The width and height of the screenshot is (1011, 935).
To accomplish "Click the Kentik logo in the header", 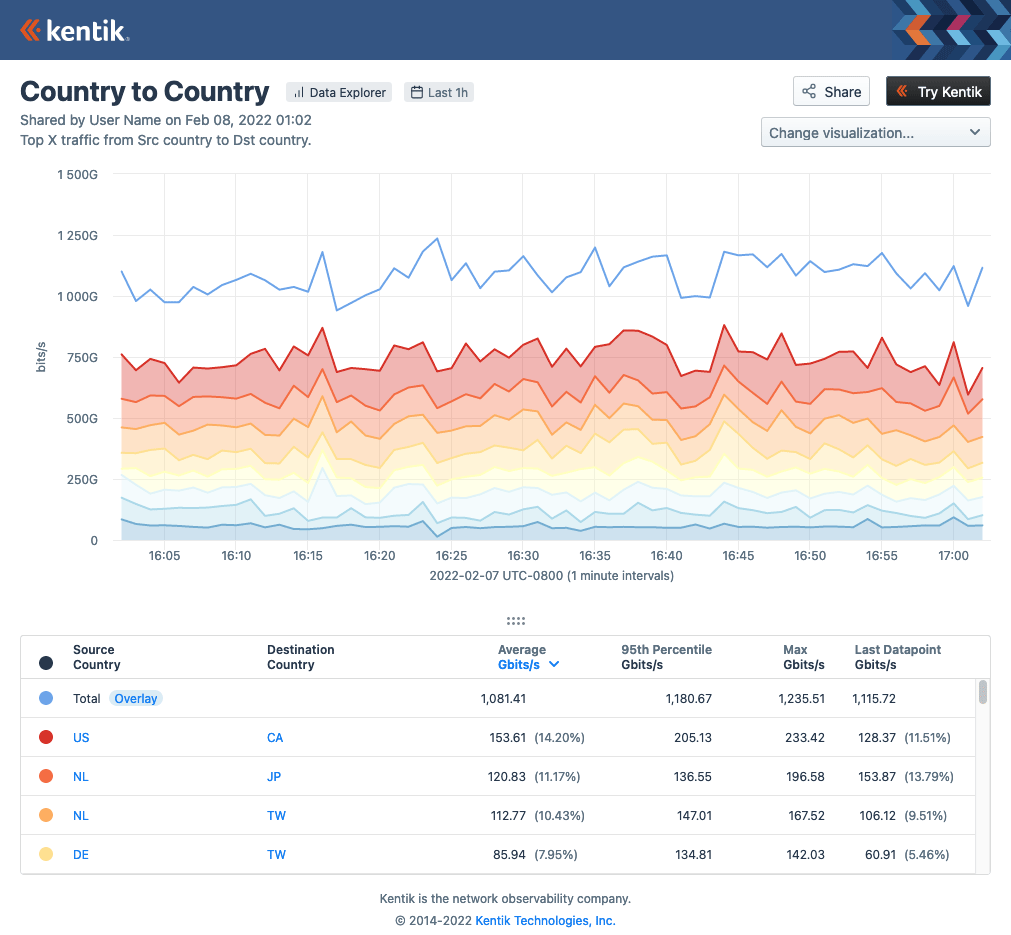I will (x=74, y=30).
